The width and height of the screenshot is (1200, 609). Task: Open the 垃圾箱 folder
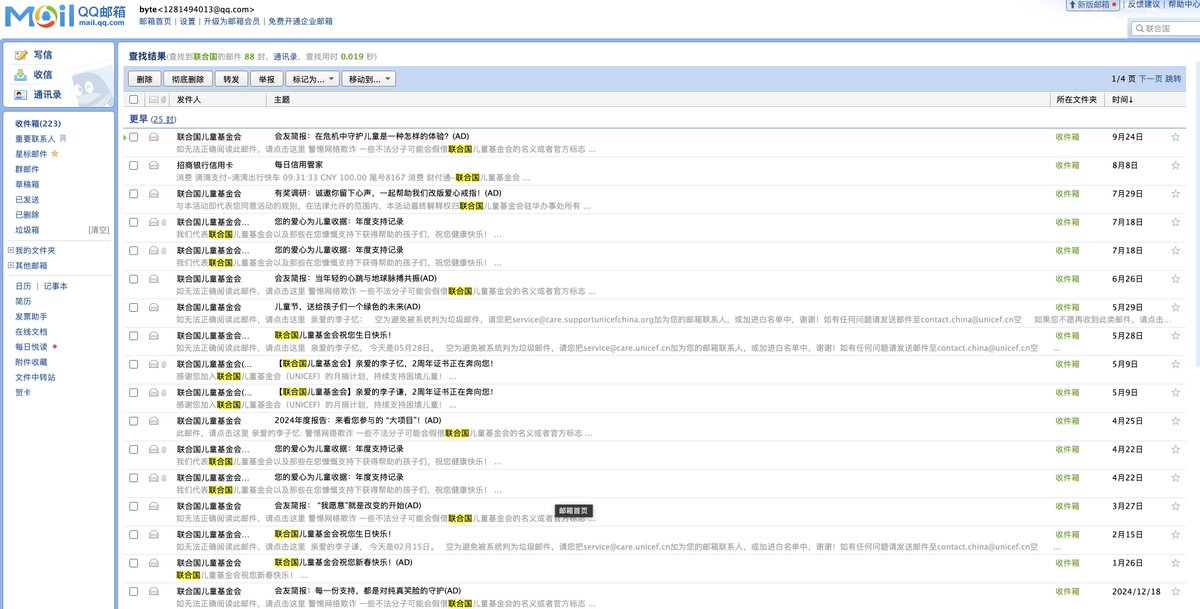27,230
